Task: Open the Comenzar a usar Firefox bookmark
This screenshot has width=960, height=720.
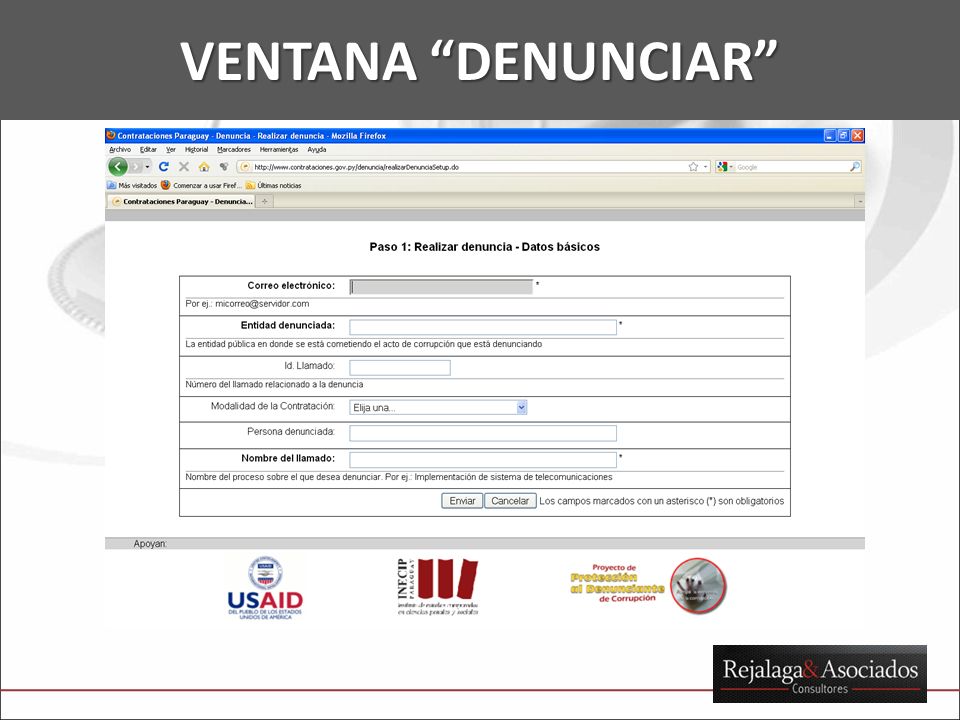Action: coord(201,185)
